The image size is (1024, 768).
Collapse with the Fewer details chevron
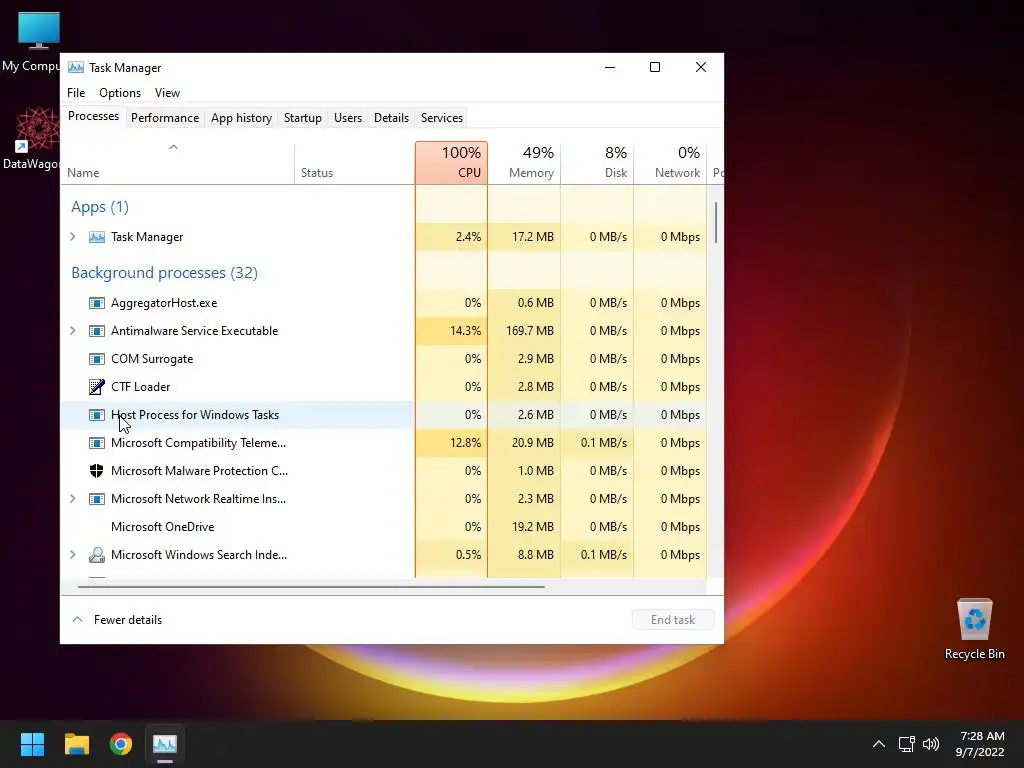pyautogui.click(x=77, y=620)
